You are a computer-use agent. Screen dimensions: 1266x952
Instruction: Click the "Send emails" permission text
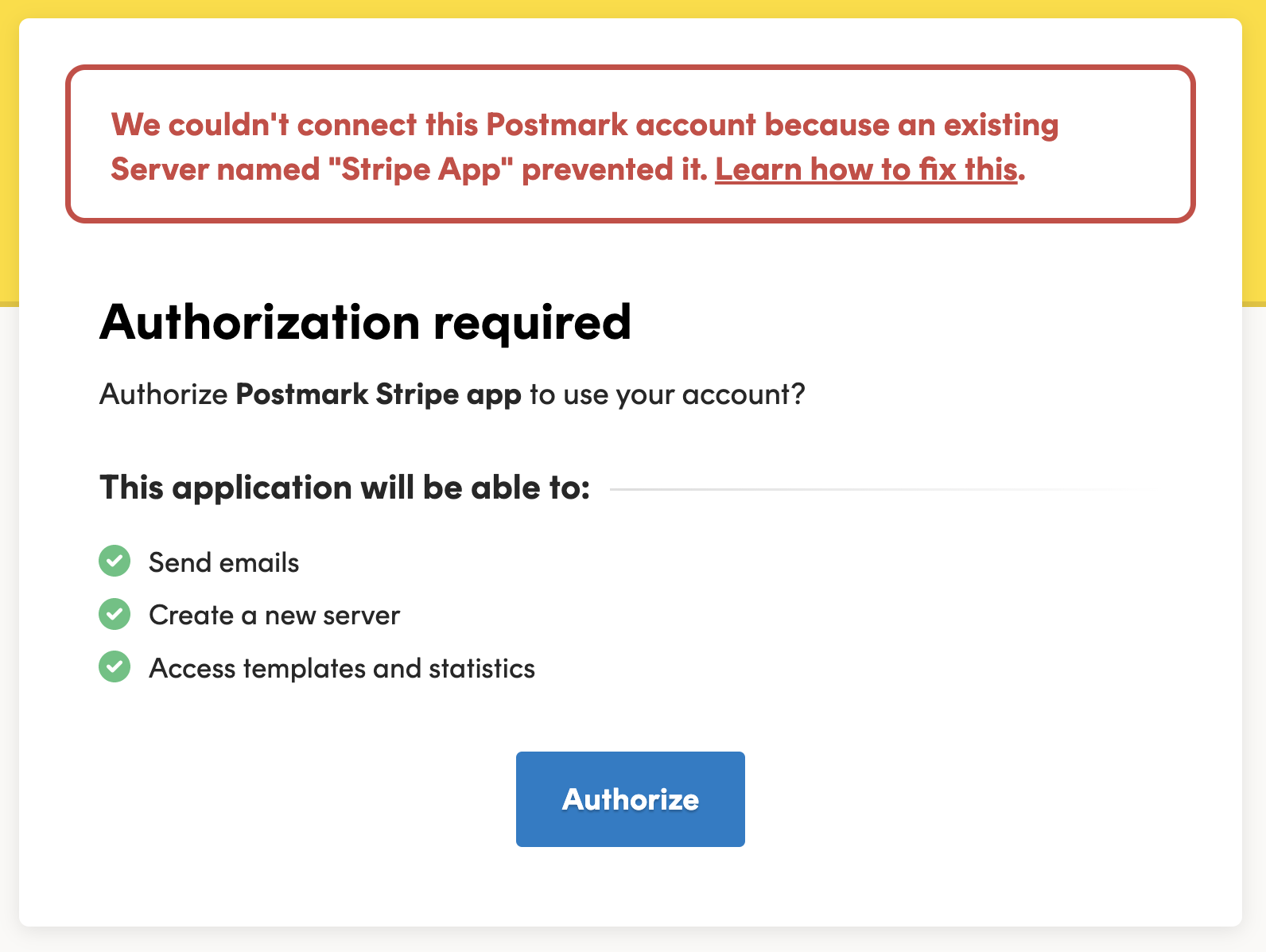pos(224,562)
